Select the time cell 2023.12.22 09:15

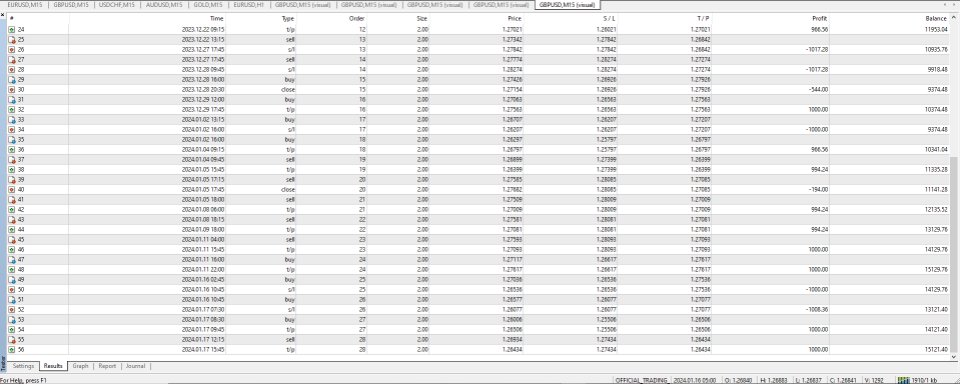coord(203,29)
